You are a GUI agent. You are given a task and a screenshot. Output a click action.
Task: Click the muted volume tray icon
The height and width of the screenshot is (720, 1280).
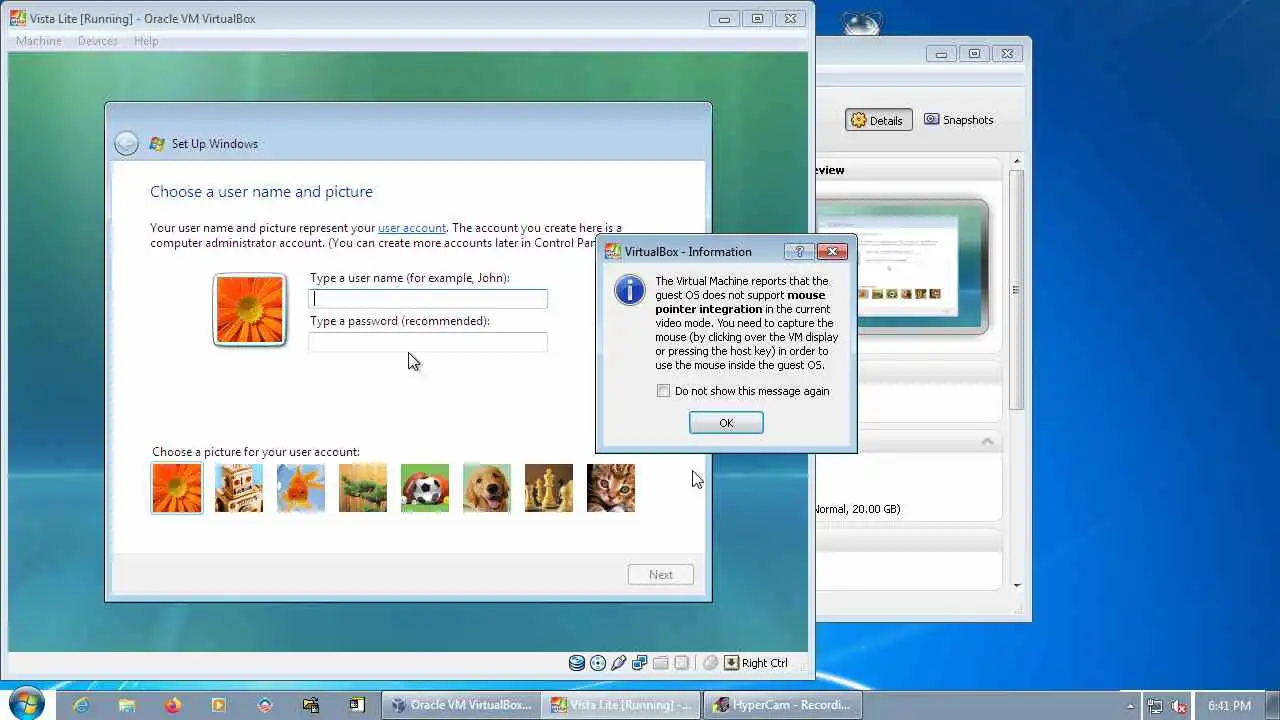click(1179, 706)
